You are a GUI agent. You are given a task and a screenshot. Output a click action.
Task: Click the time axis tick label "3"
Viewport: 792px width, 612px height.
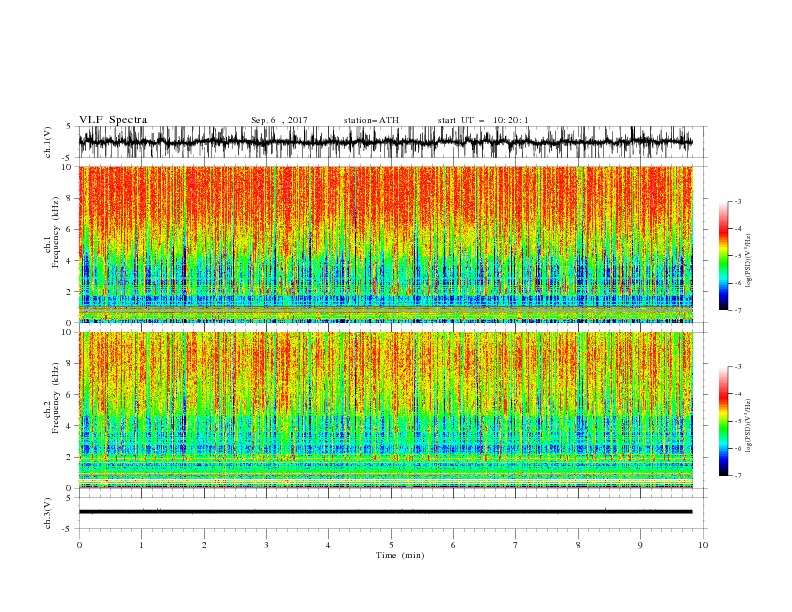266,545
